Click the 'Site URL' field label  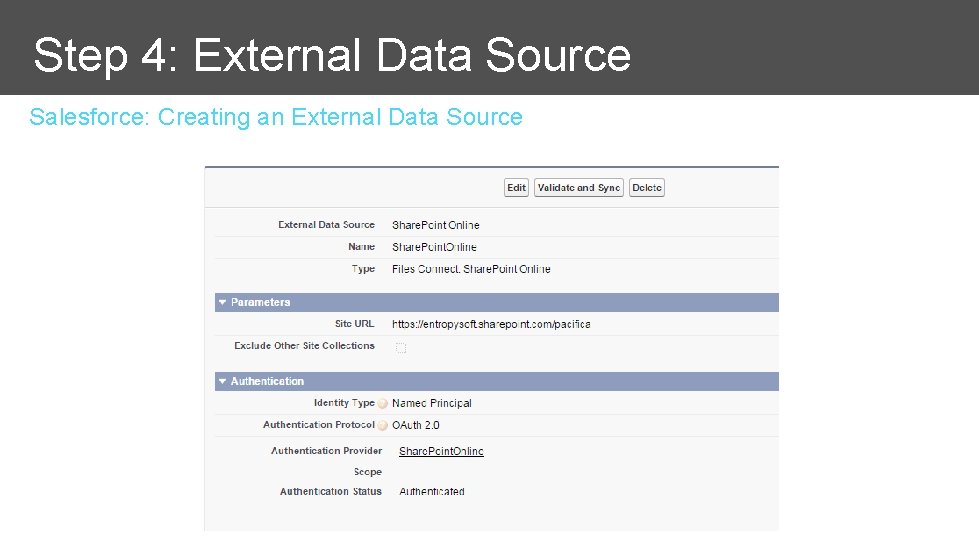(355, 324)
